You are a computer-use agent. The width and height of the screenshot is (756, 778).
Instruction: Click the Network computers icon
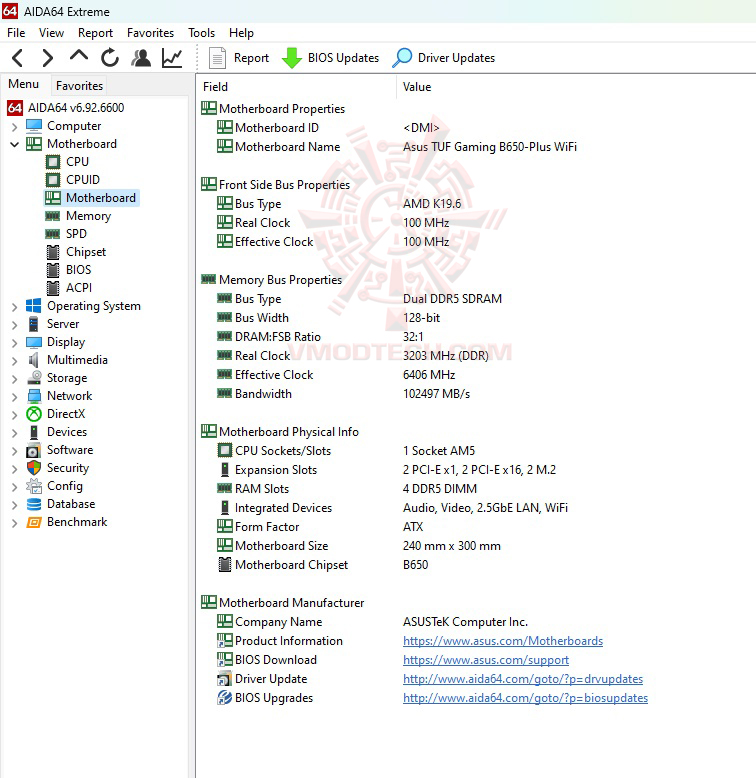pos(34,396)
